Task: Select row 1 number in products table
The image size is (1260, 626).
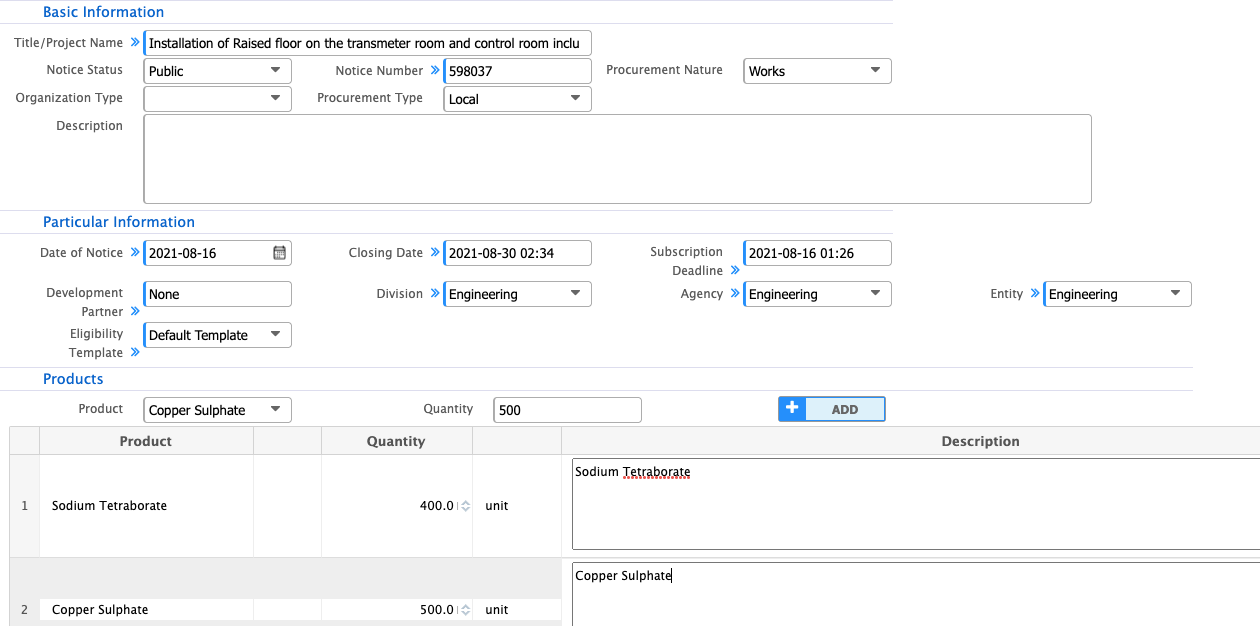Action: pyautogui.click(x=25, y=506)
